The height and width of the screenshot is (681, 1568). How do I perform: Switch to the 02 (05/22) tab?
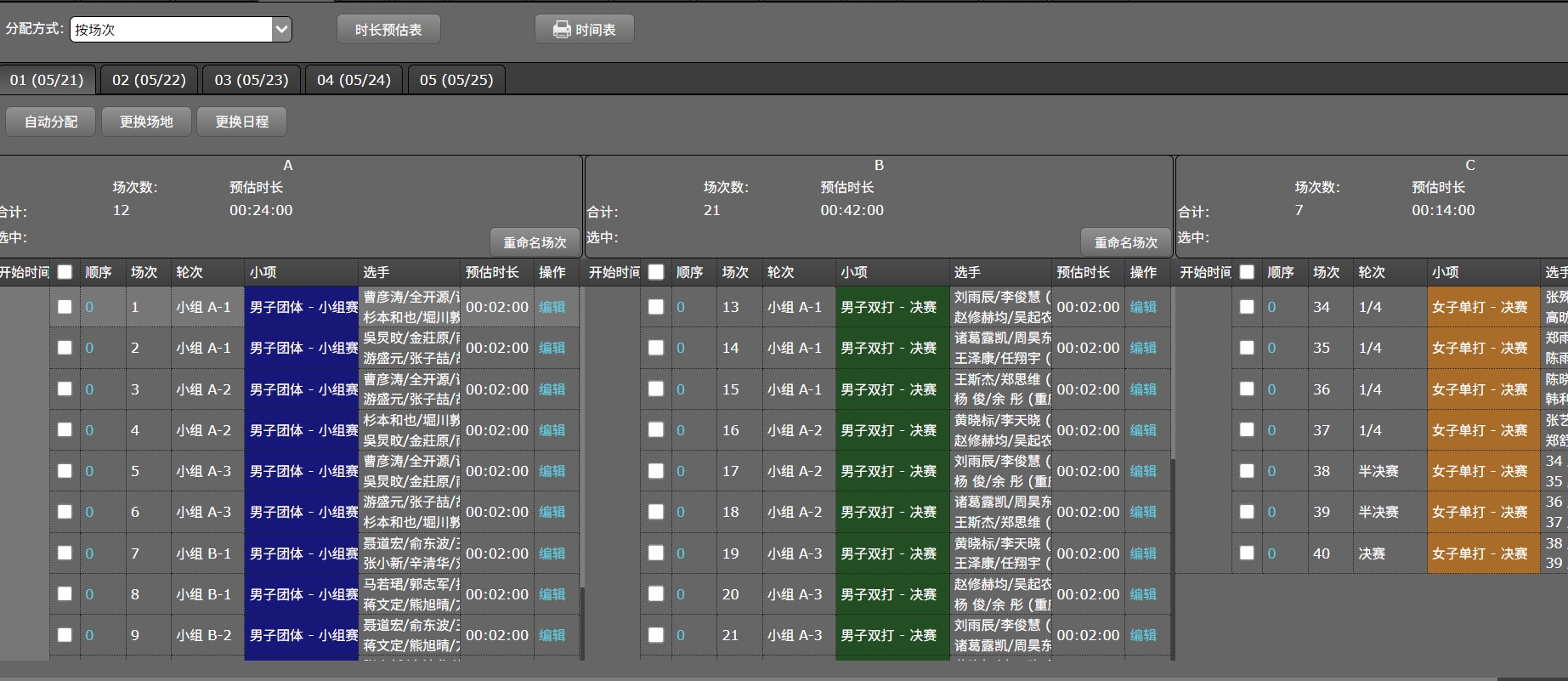click(149, 80)
